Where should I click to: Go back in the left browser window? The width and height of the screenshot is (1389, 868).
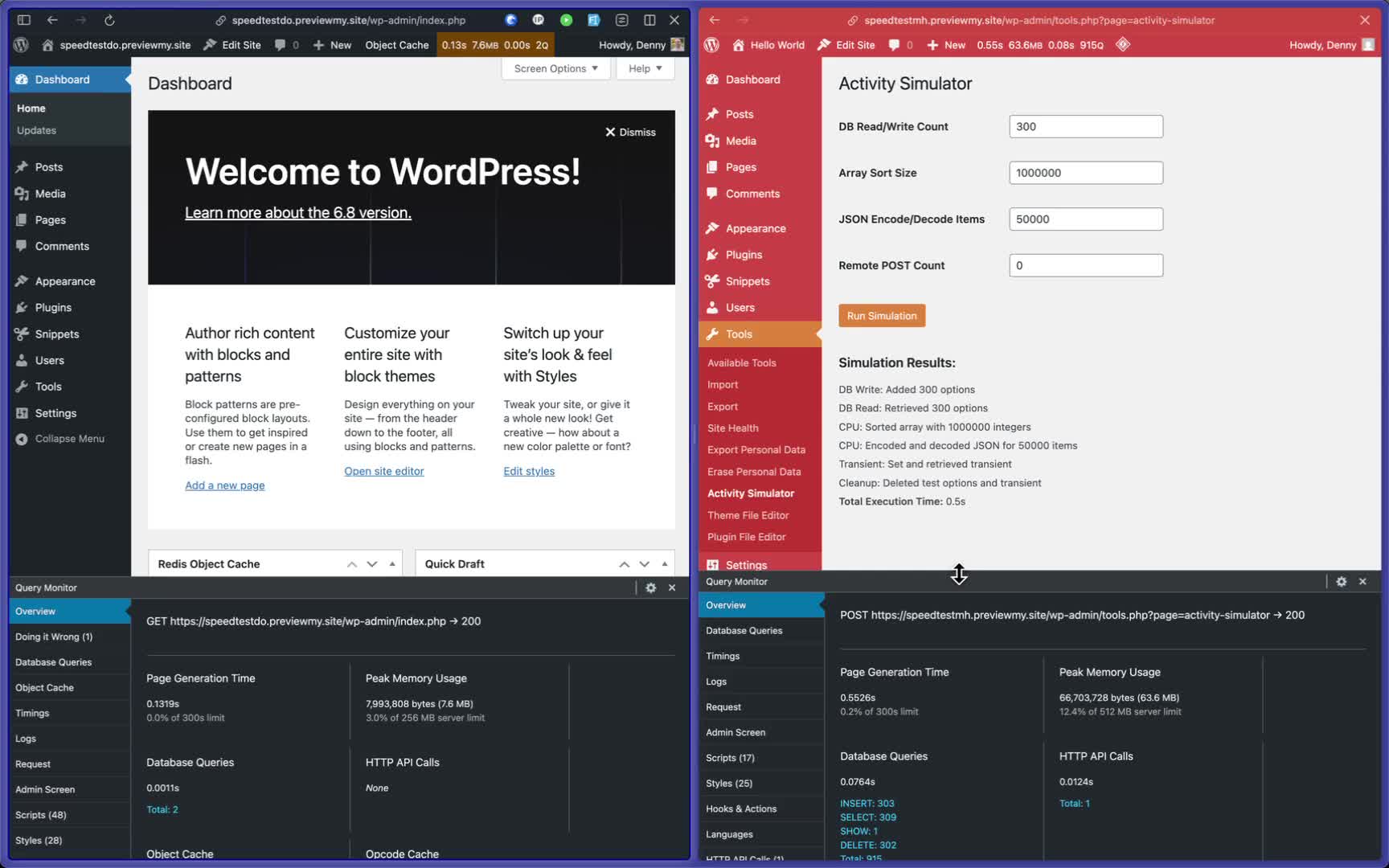coord(52,20)
